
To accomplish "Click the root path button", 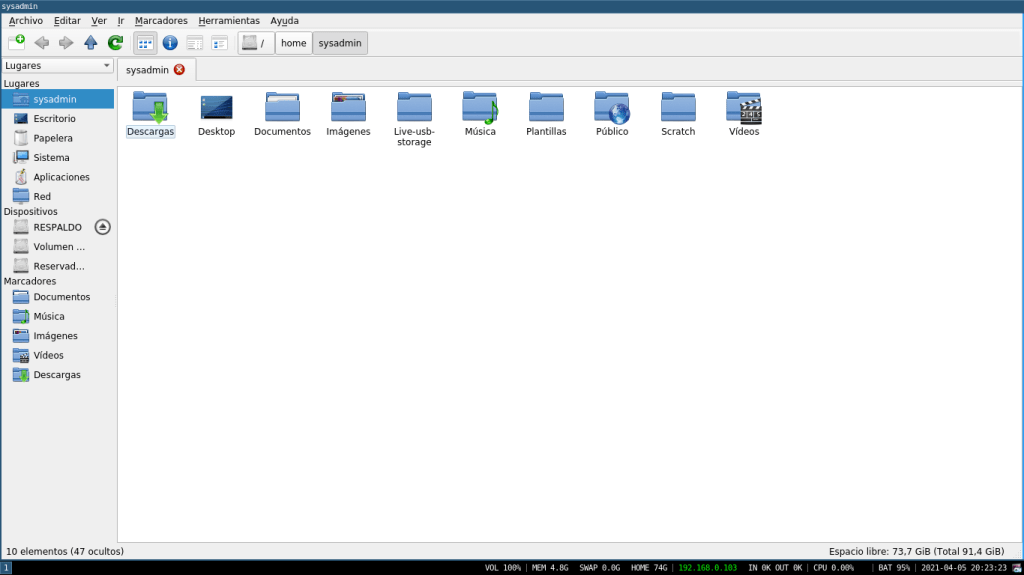I will click(256, 43).
